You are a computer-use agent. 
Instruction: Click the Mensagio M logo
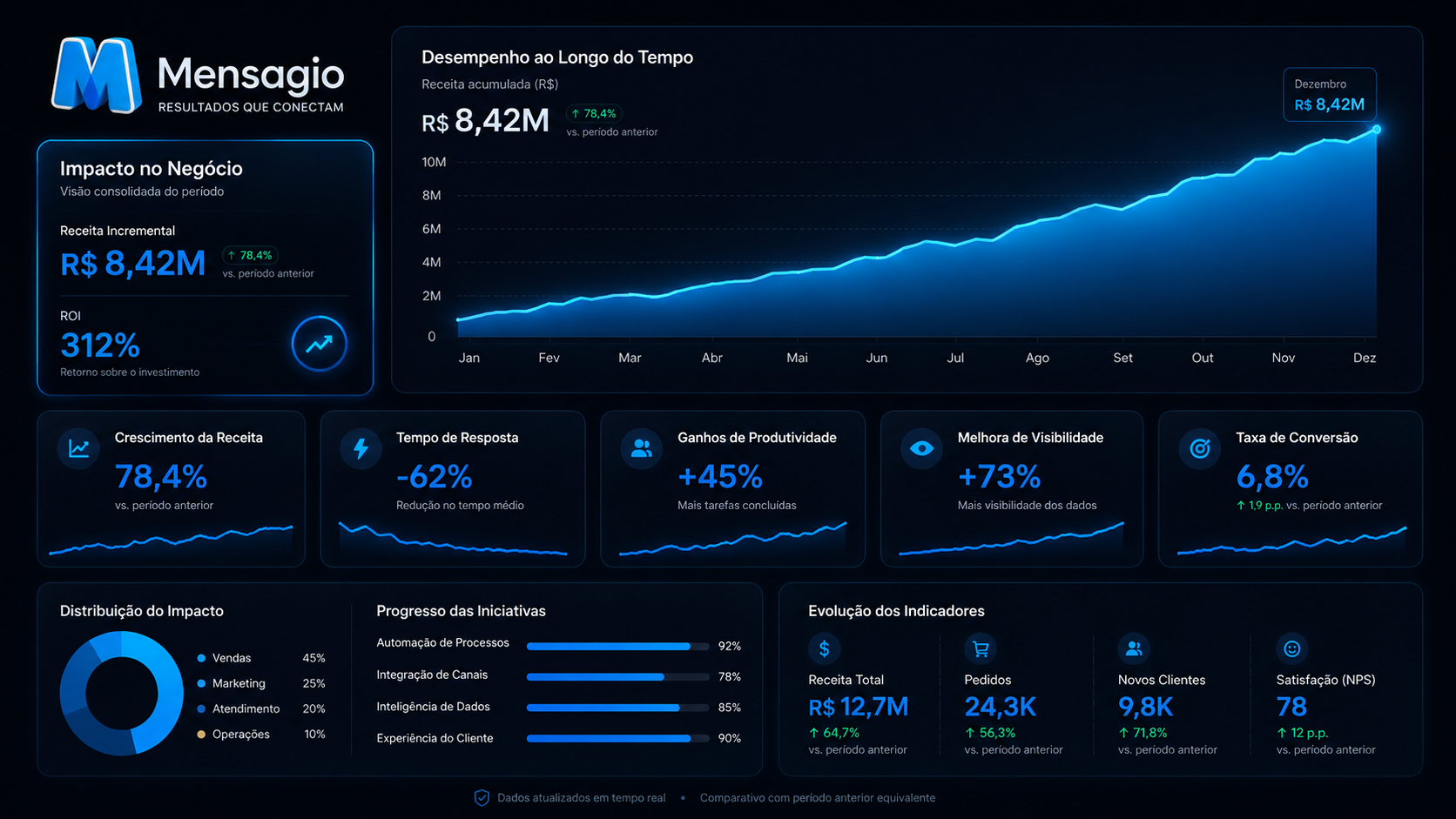click(96, 75)
